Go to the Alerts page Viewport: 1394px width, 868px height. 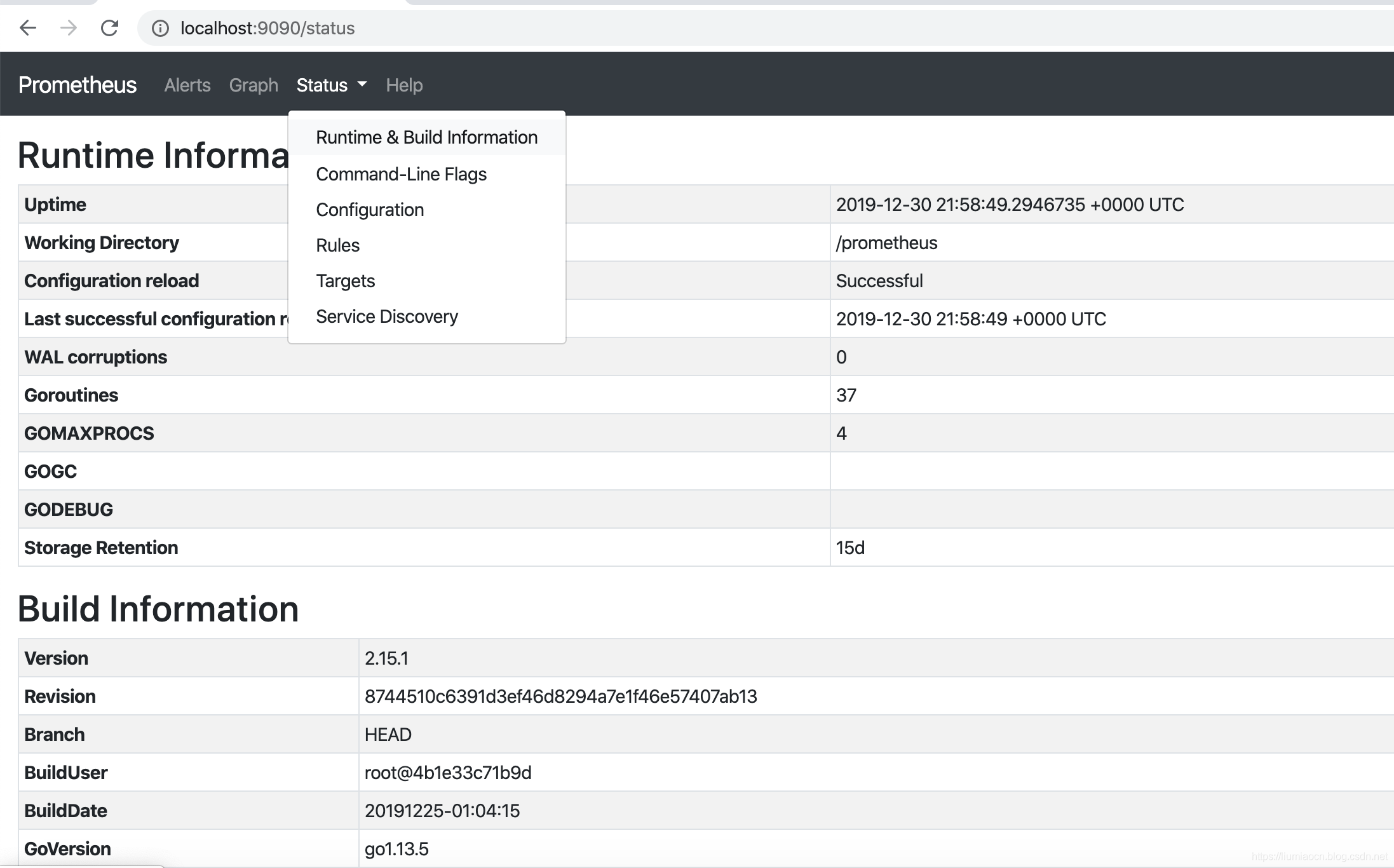[187, 85]
